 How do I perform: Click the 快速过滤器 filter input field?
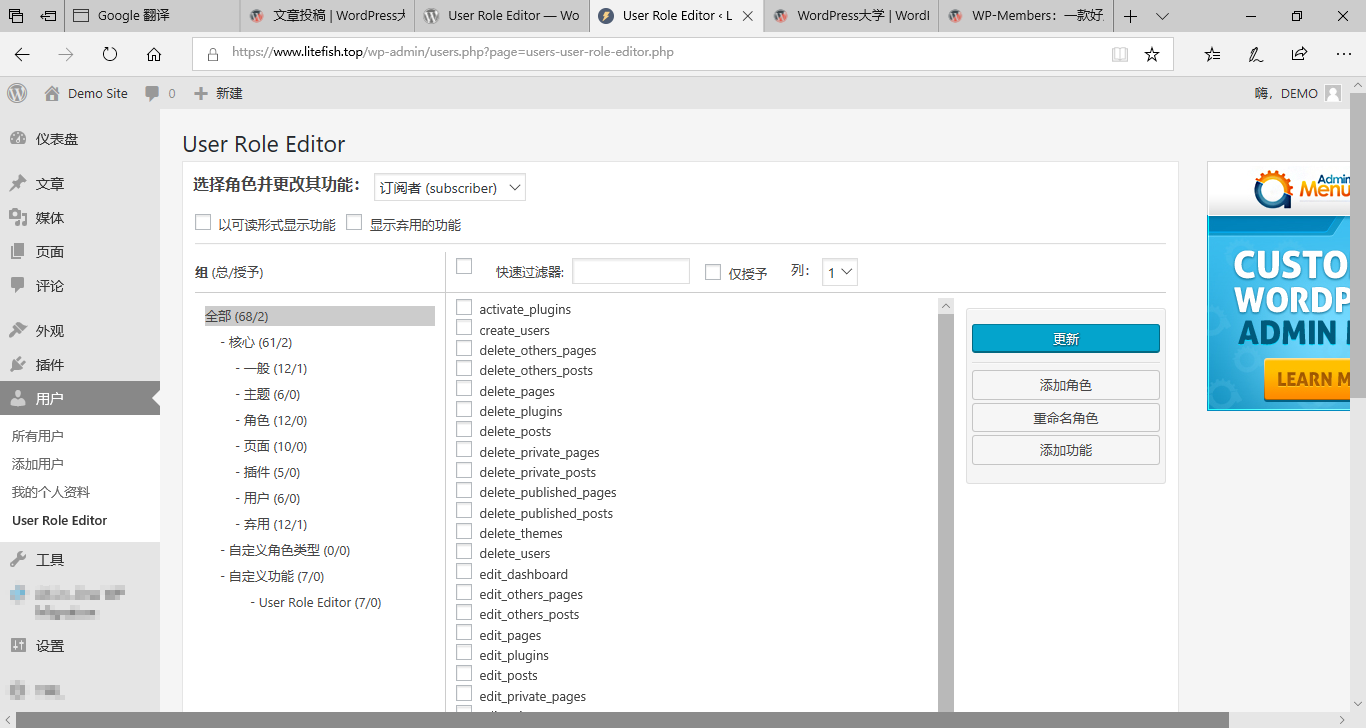(631, 272)
